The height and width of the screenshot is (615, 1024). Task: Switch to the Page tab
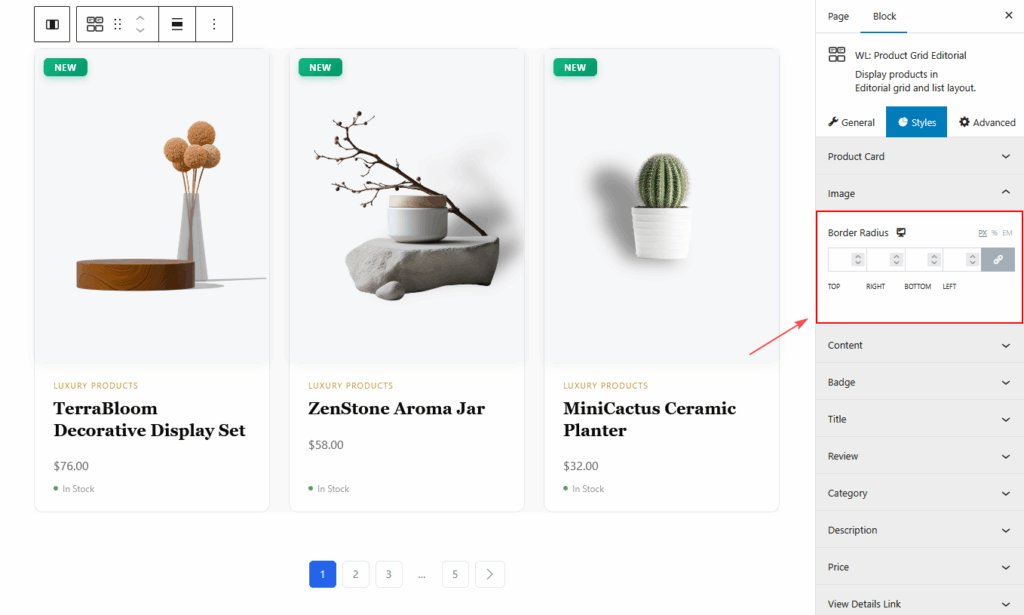click(838, 16)
